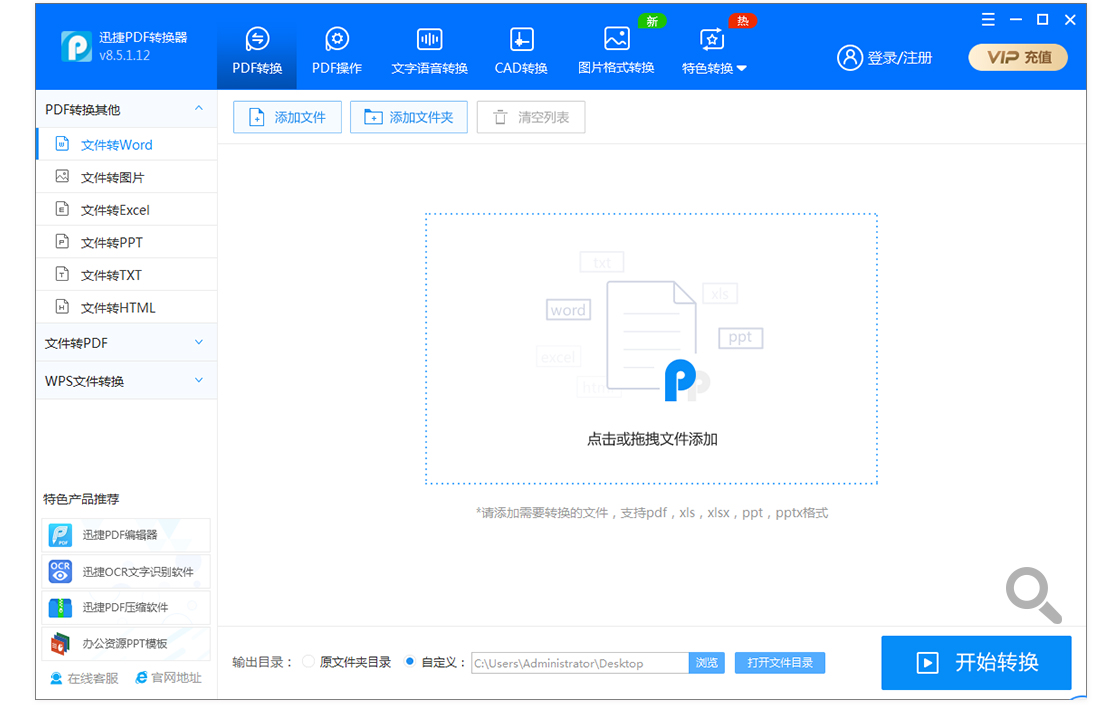
Task: Open 迅捷PDF压缩软件 product recommendation
Action: 126,608
